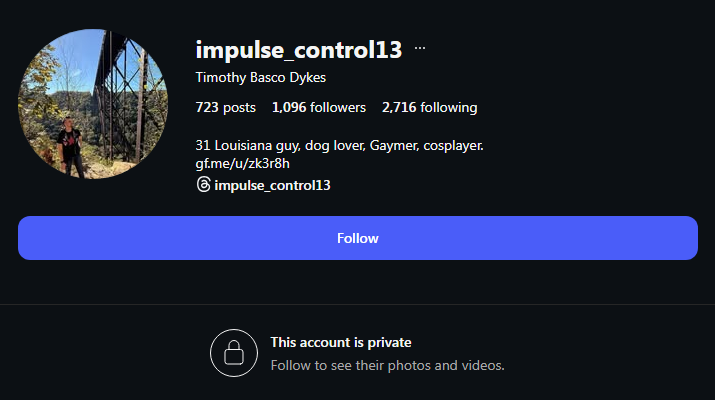Click the padlock private account icon
Screen dimensions: 715x400
pos(233,353)
